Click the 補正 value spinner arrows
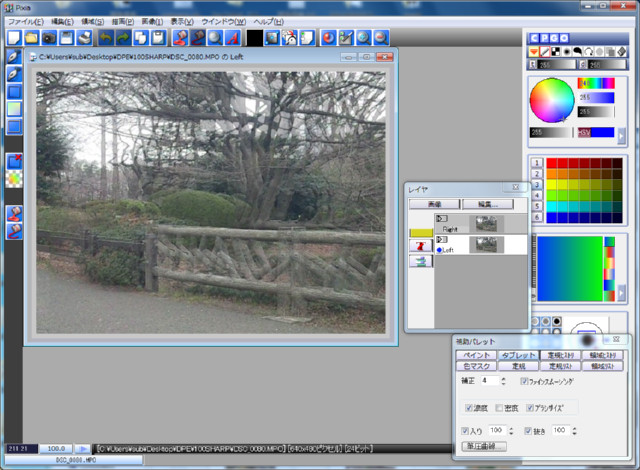The height and width of the screenshot is (470, 640). [x=503, y=381]
